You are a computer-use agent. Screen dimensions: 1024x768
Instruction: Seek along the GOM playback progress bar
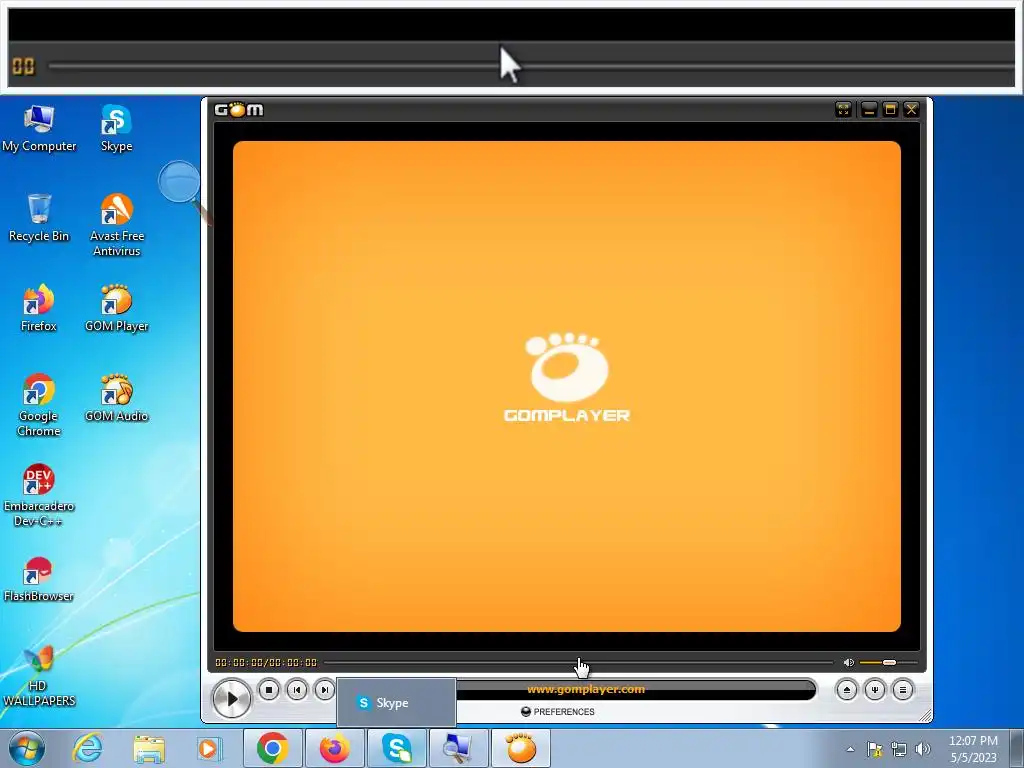coord(578,662)
